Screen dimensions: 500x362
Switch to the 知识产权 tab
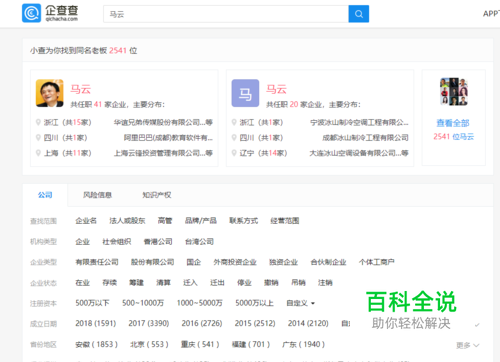157,195
